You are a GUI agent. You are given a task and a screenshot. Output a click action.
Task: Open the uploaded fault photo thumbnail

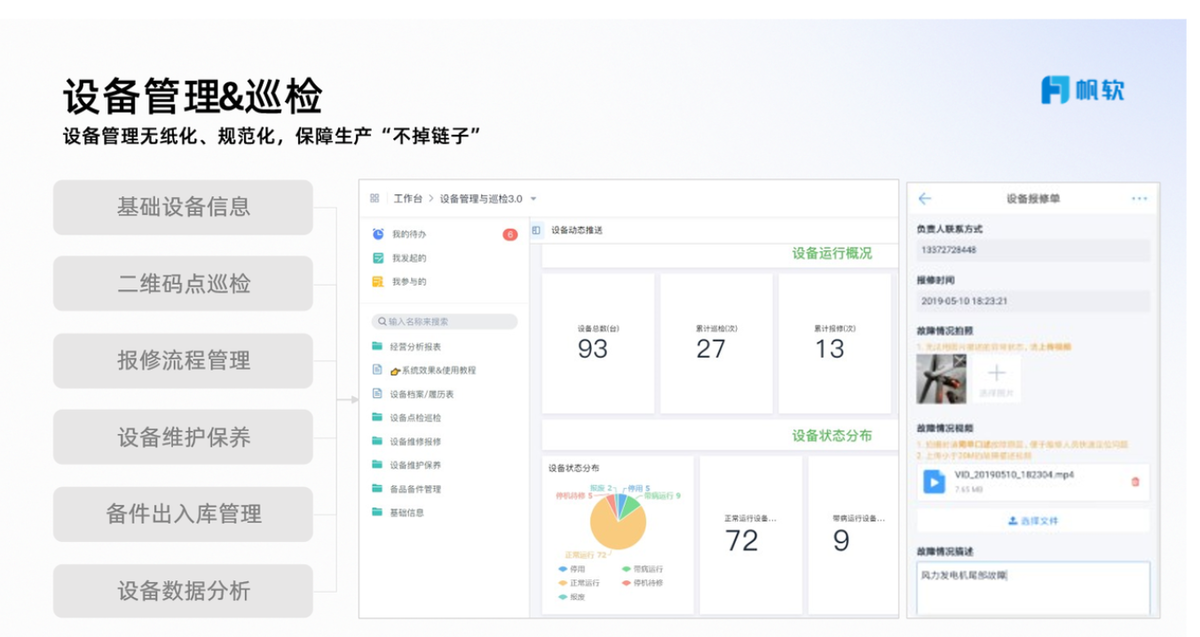[941, 379]
